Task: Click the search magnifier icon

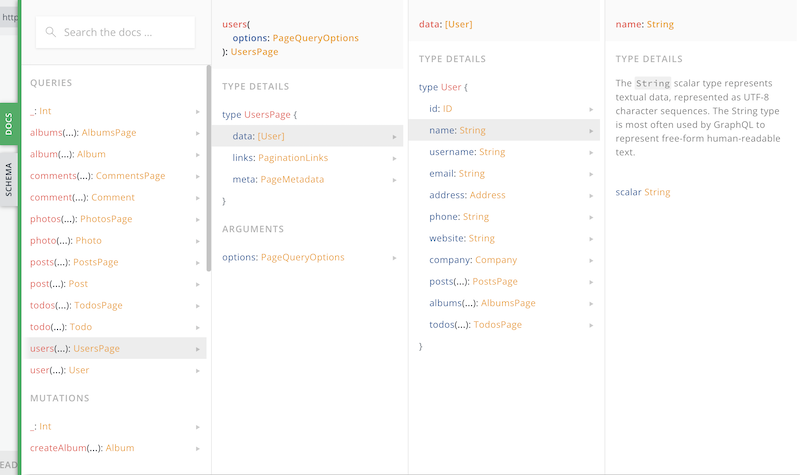Action: [x=51, y=32]
